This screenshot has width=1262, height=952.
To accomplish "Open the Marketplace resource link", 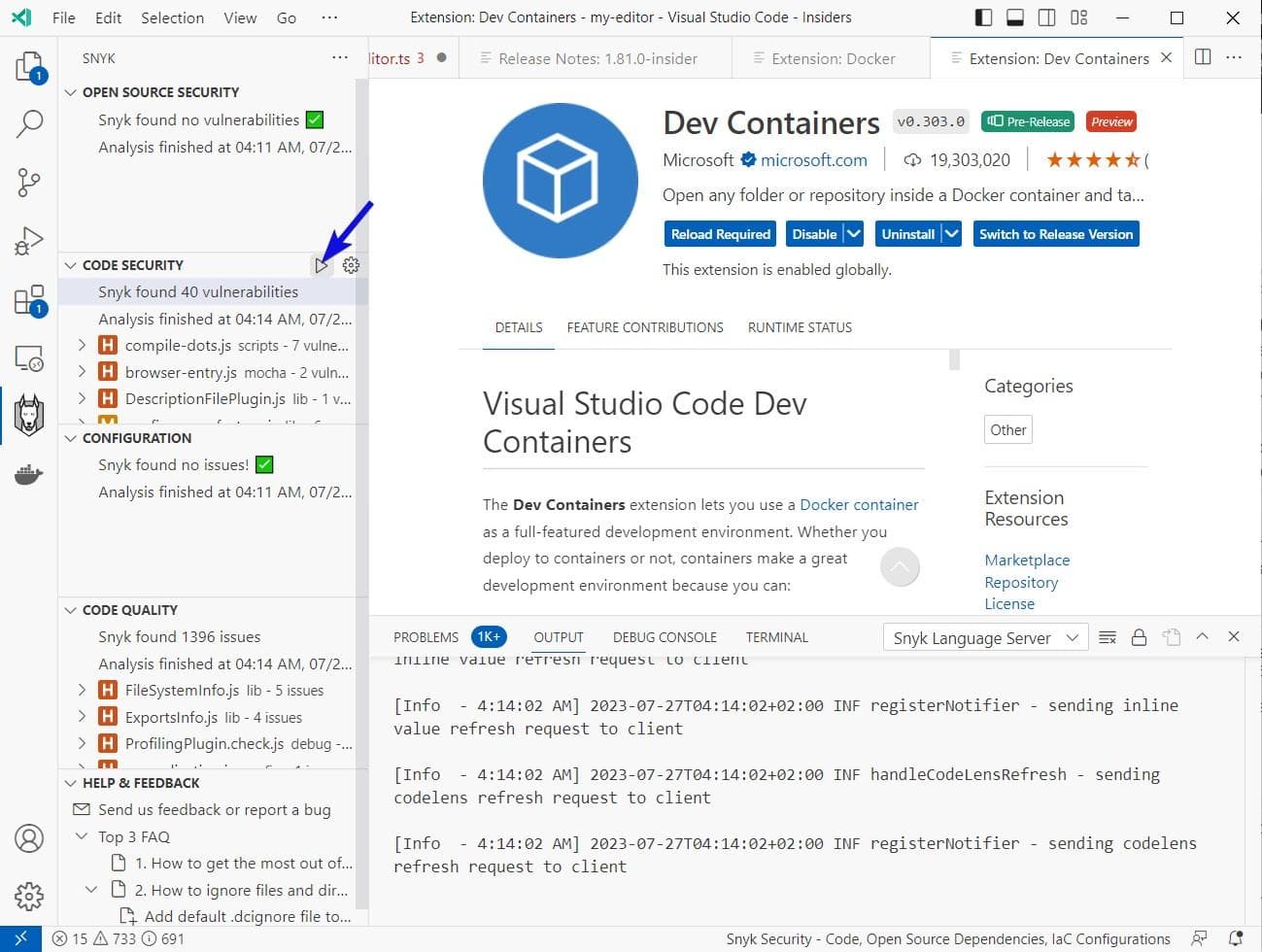I will (1027, 560).
